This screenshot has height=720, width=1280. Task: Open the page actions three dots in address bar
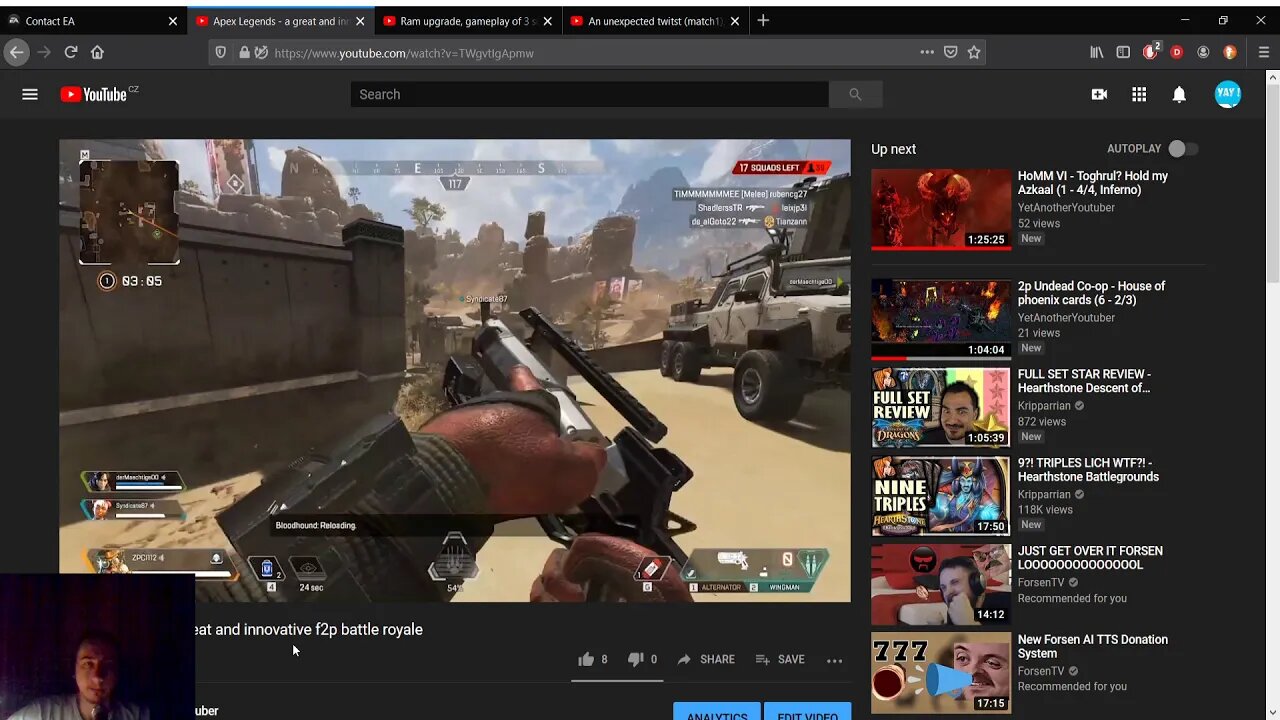pos(927,52)
